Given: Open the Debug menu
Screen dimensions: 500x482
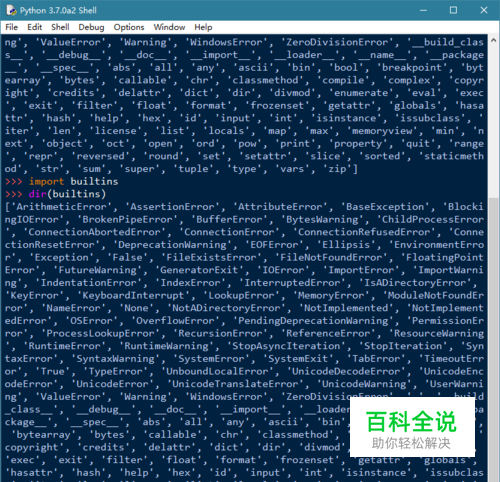Looking at the screenshot, I should click(x=91, y=27).
